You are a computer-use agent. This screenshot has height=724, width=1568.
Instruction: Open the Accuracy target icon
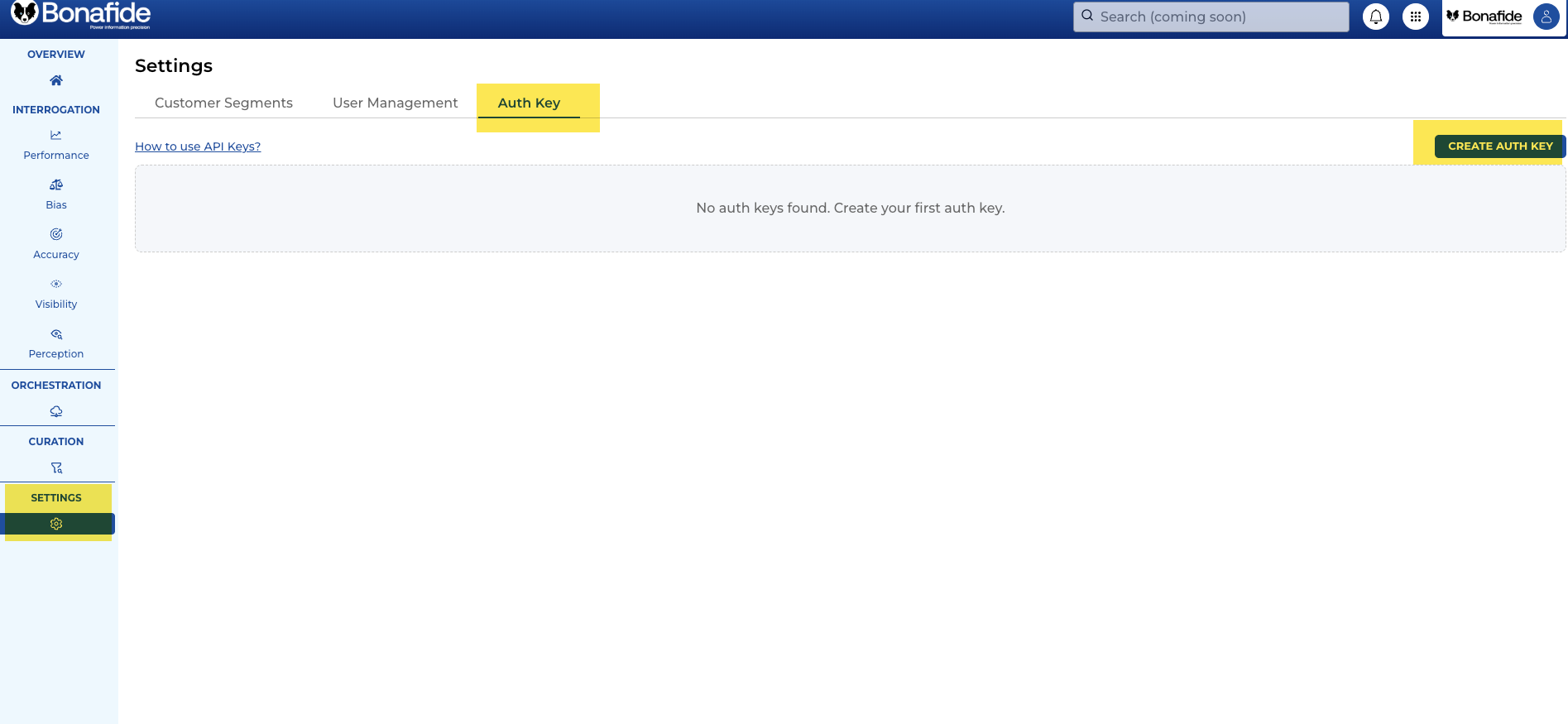56,234
